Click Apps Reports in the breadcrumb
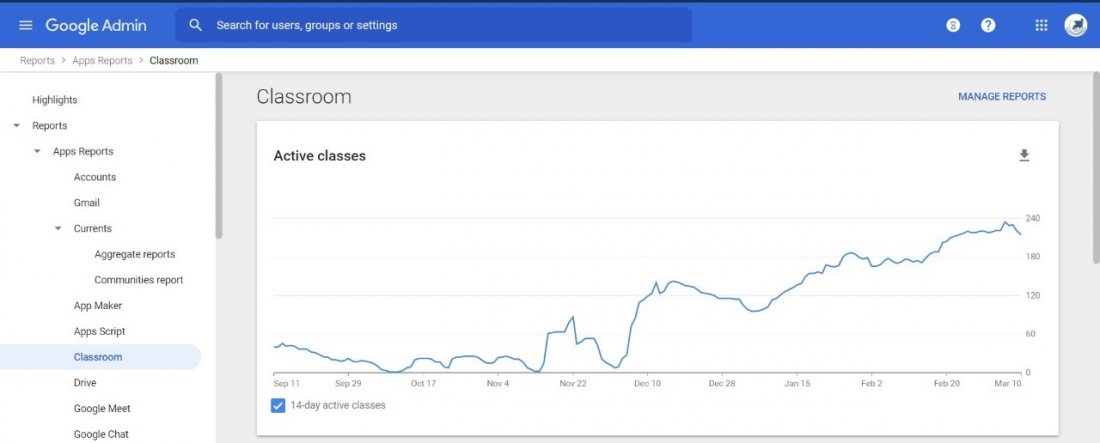The image size is (1100, 443). click(102, 61)
